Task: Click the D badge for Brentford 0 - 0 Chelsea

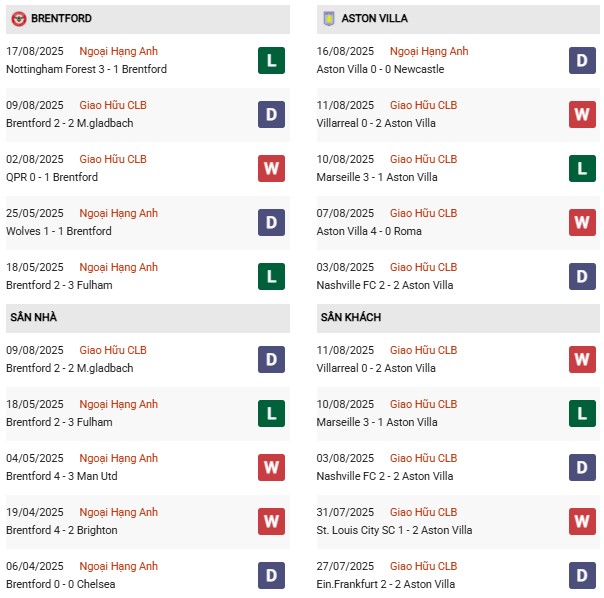Action: [271, 576]
